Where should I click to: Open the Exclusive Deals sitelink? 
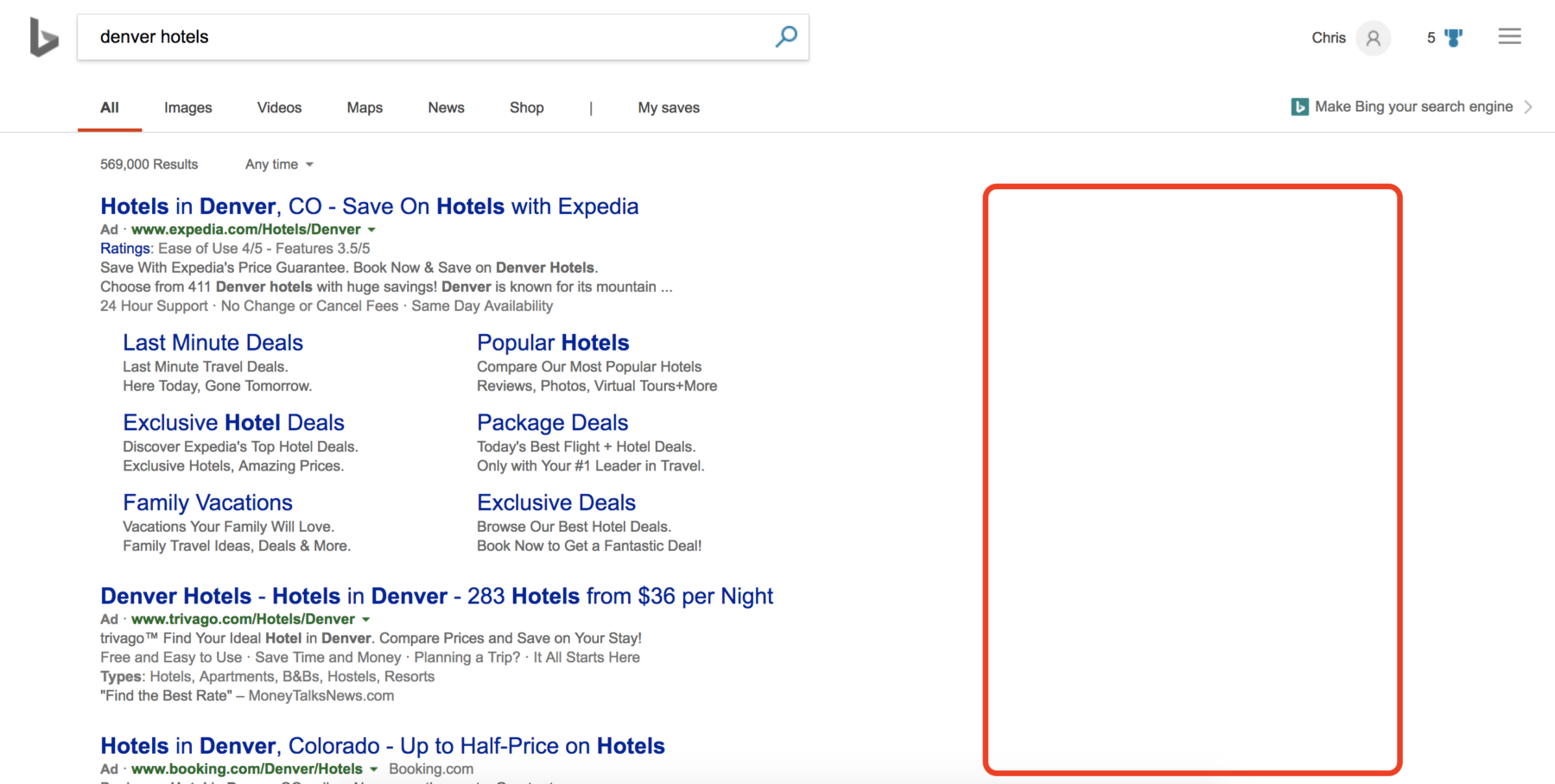556,503
